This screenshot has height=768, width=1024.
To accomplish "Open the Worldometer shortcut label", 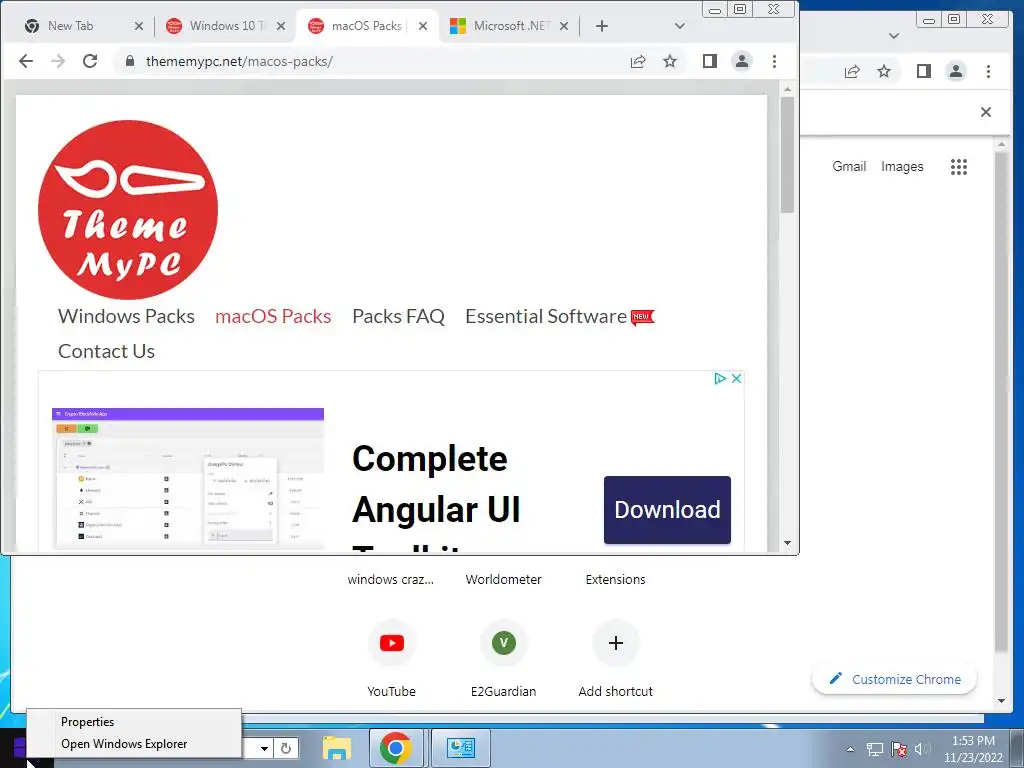I will [504, 580].
